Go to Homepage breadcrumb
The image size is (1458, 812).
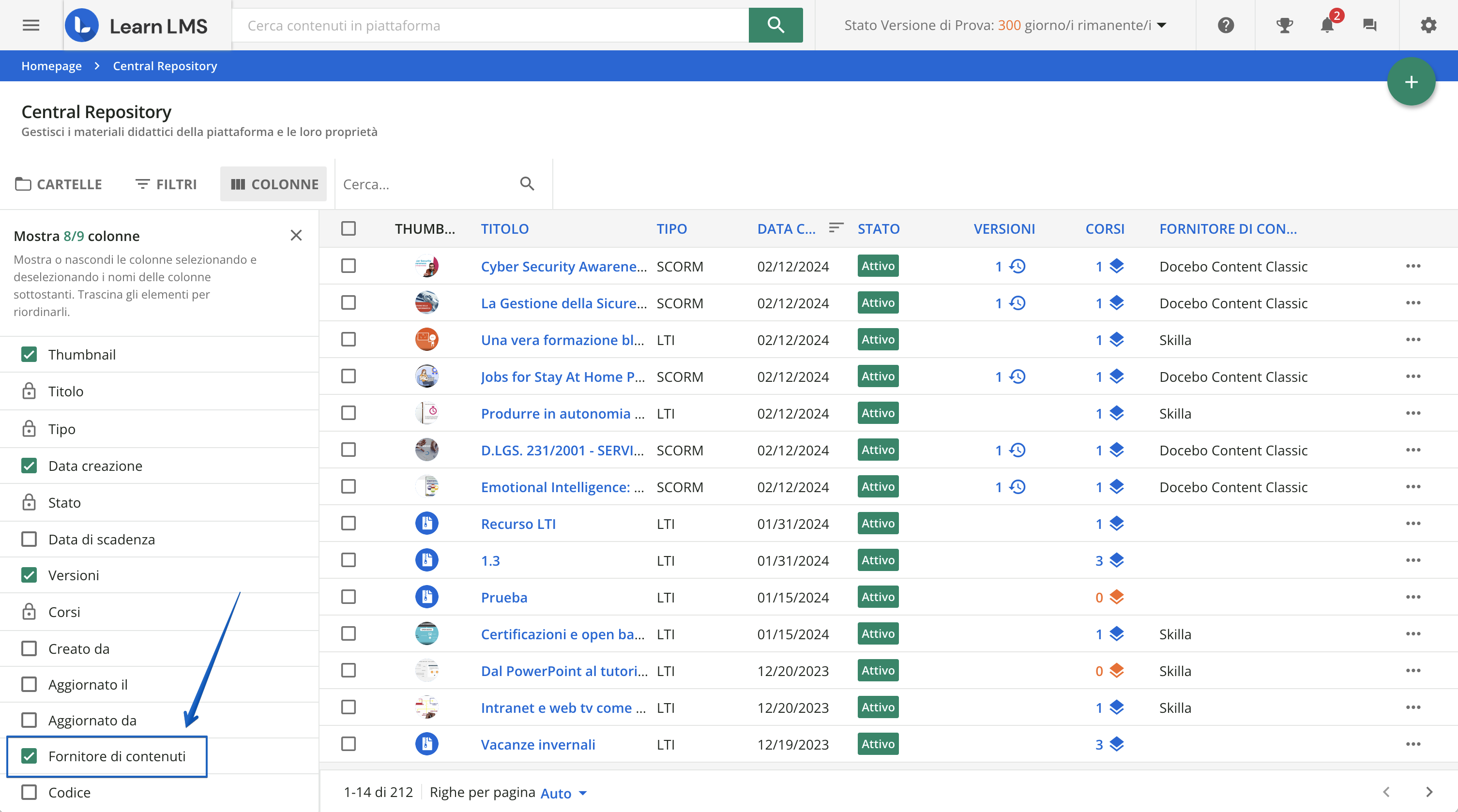[x=51, y=66]
